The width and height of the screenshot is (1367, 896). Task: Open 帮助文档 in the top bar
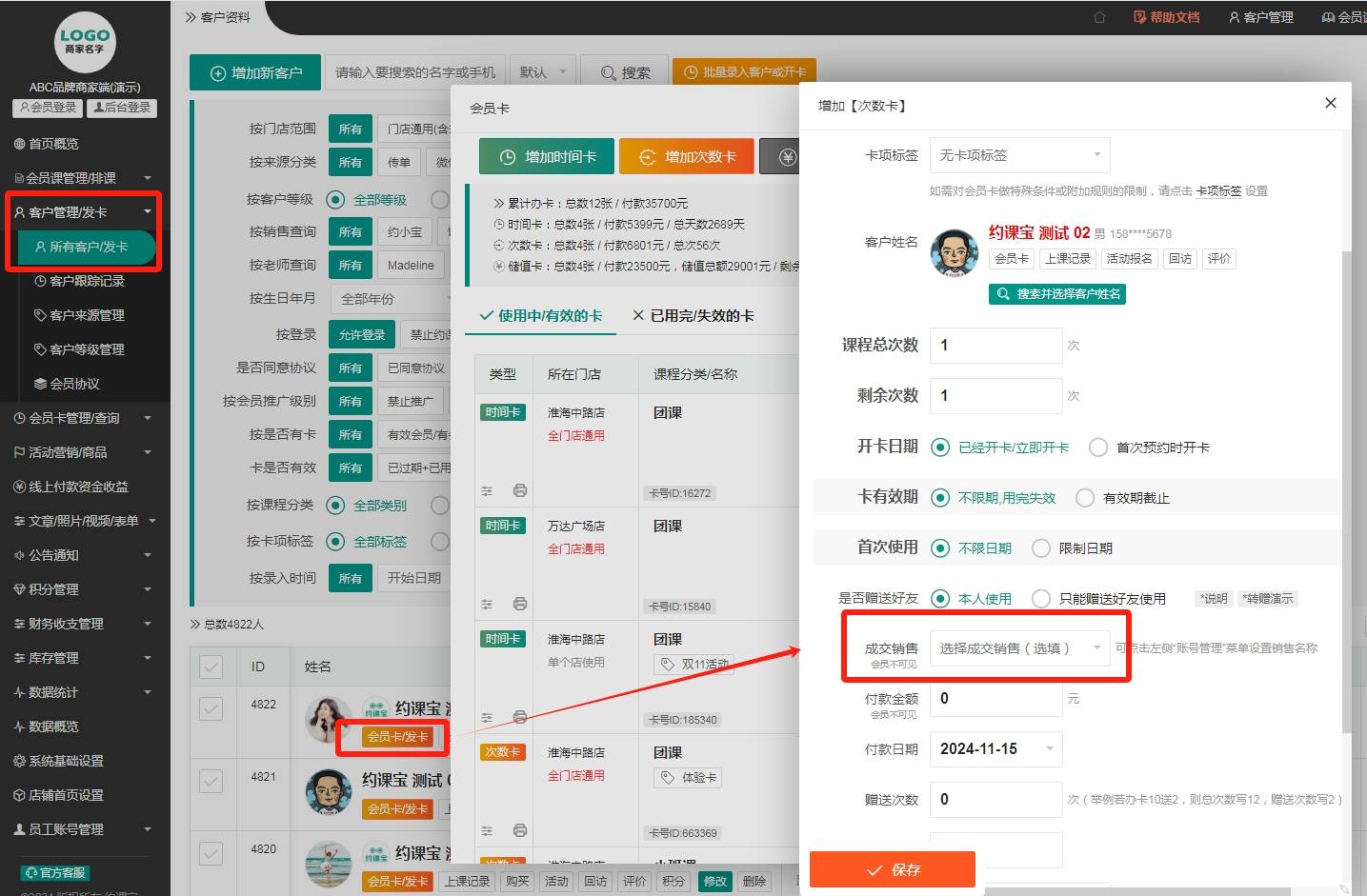[1167, 17]
